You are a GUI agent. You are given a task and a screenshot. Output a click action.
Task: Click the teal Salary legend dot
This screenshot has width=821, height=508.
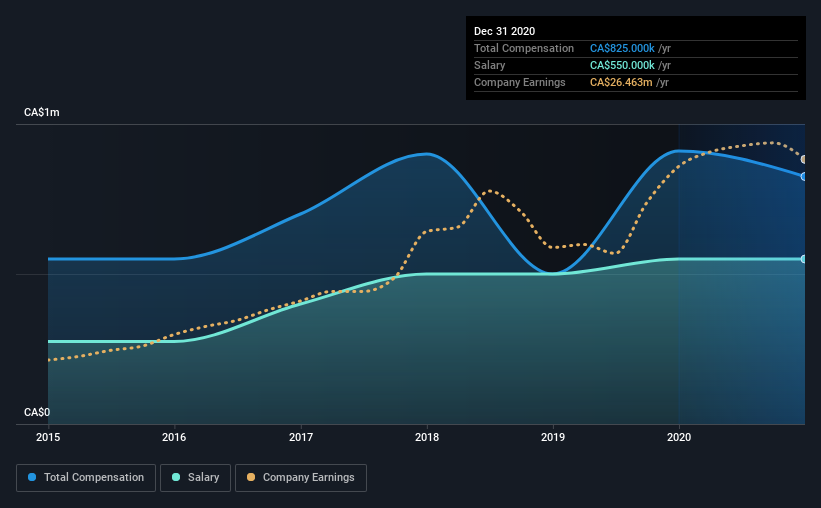(x=176, y=477)
